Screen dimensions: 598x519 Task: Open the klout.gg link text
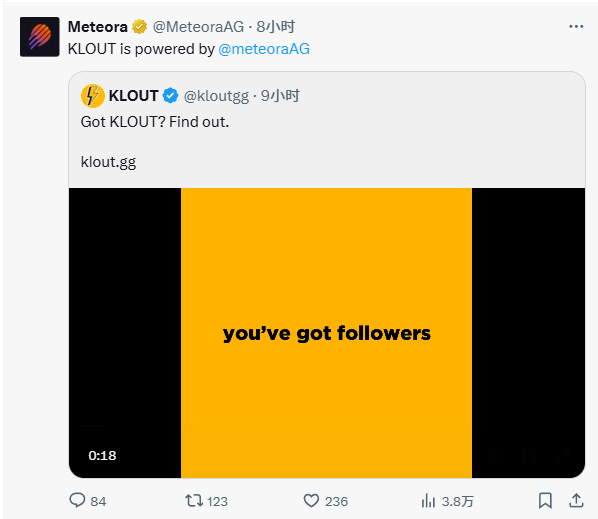point(108,162)
